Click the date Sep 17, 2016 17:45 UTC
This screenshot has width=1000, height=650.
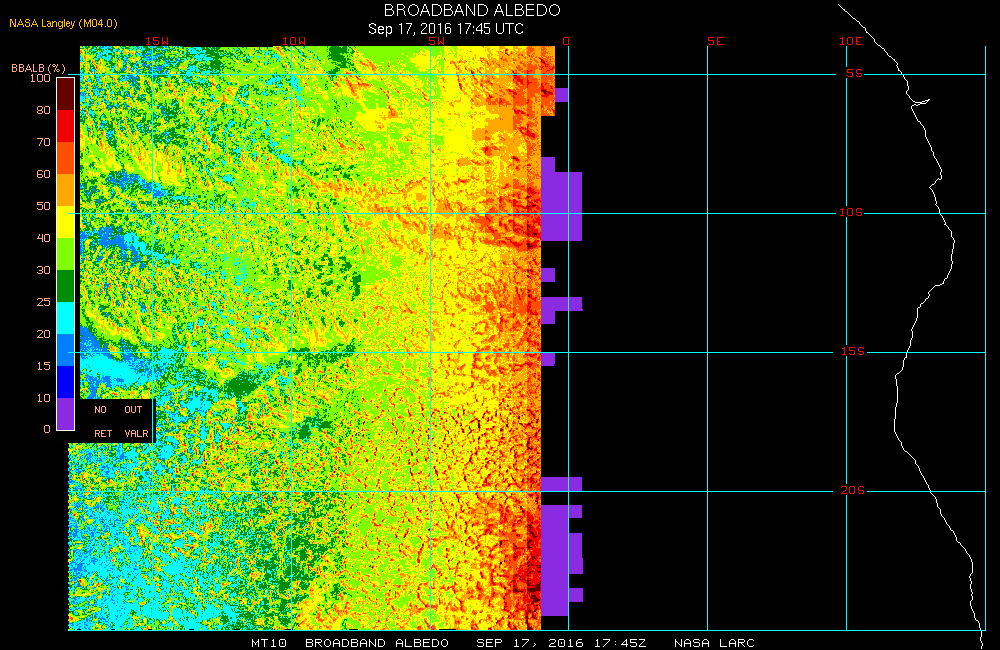(446, 29)
